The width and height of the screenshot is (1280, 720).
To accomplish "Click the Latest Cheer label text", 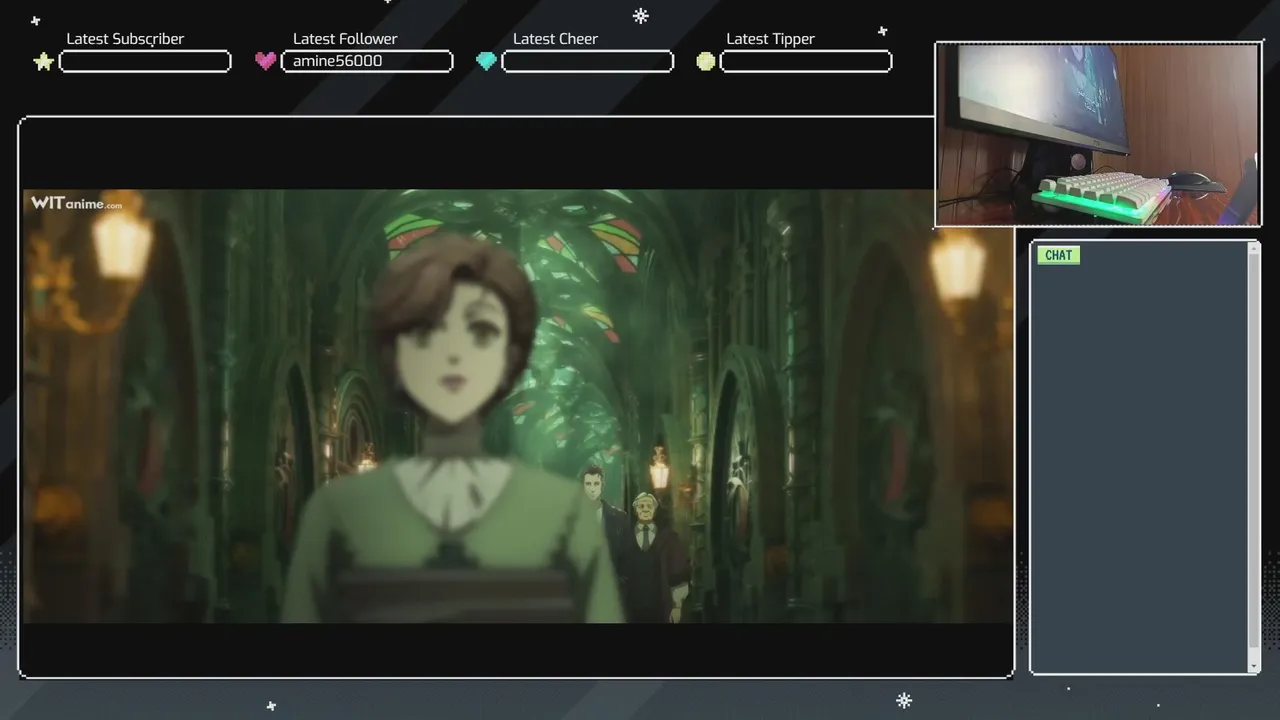I will (x=555, y=39).
